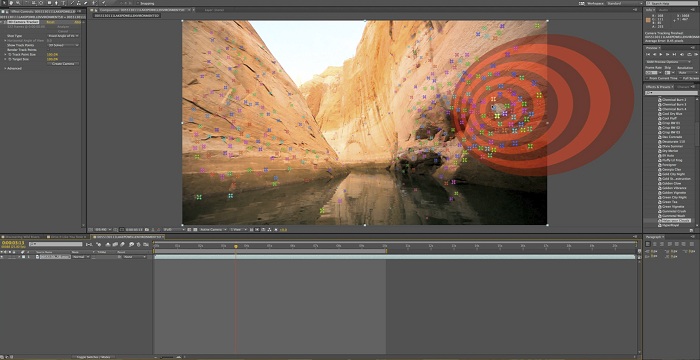Select the Golden Glow preset

click(671, 184)
